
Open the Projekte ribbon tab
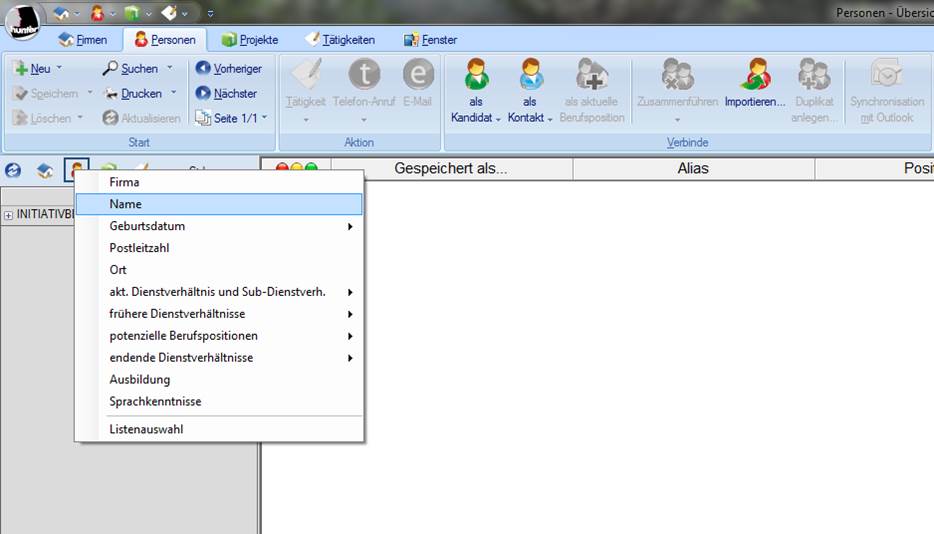click(x=250, y=40)
